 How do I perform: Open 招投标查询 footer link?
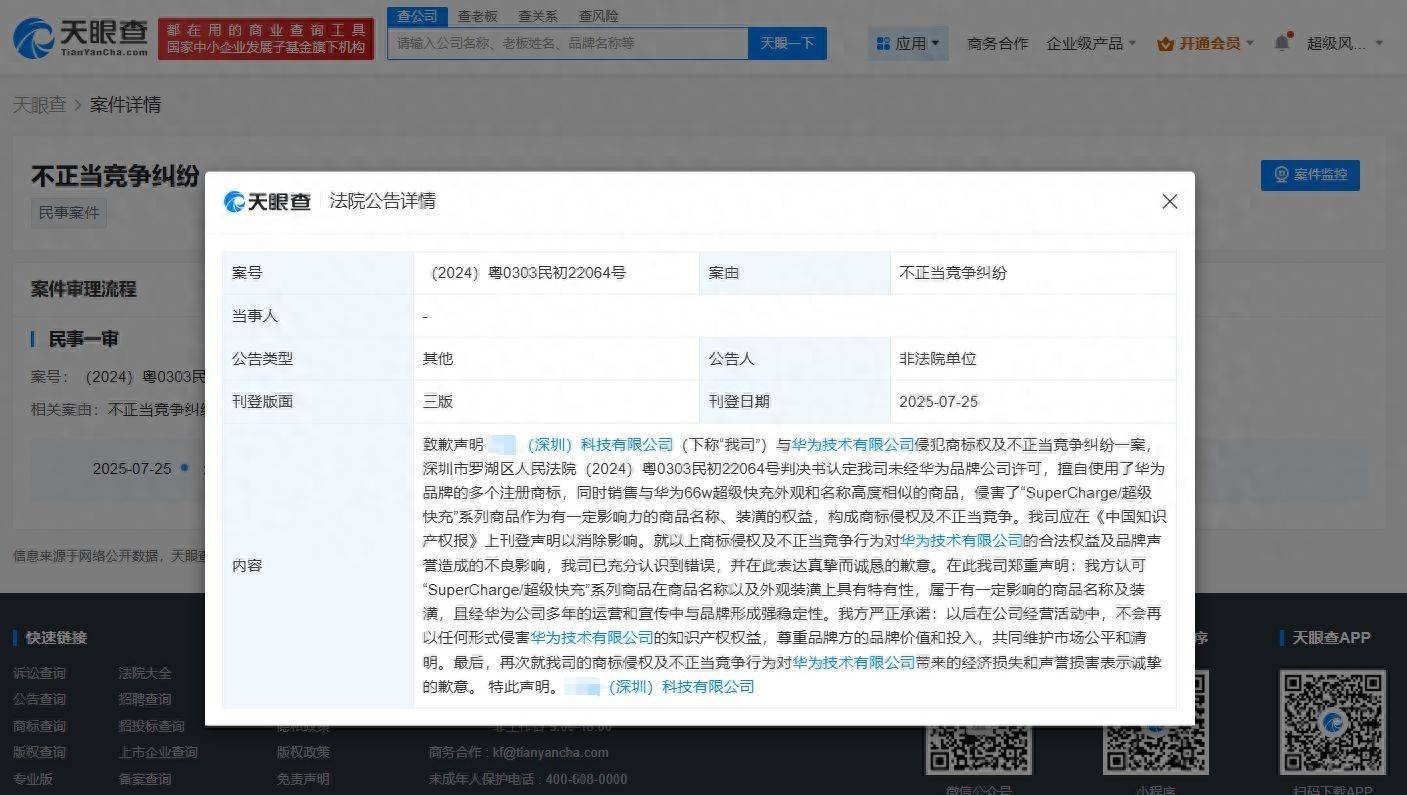pos(151,726)
